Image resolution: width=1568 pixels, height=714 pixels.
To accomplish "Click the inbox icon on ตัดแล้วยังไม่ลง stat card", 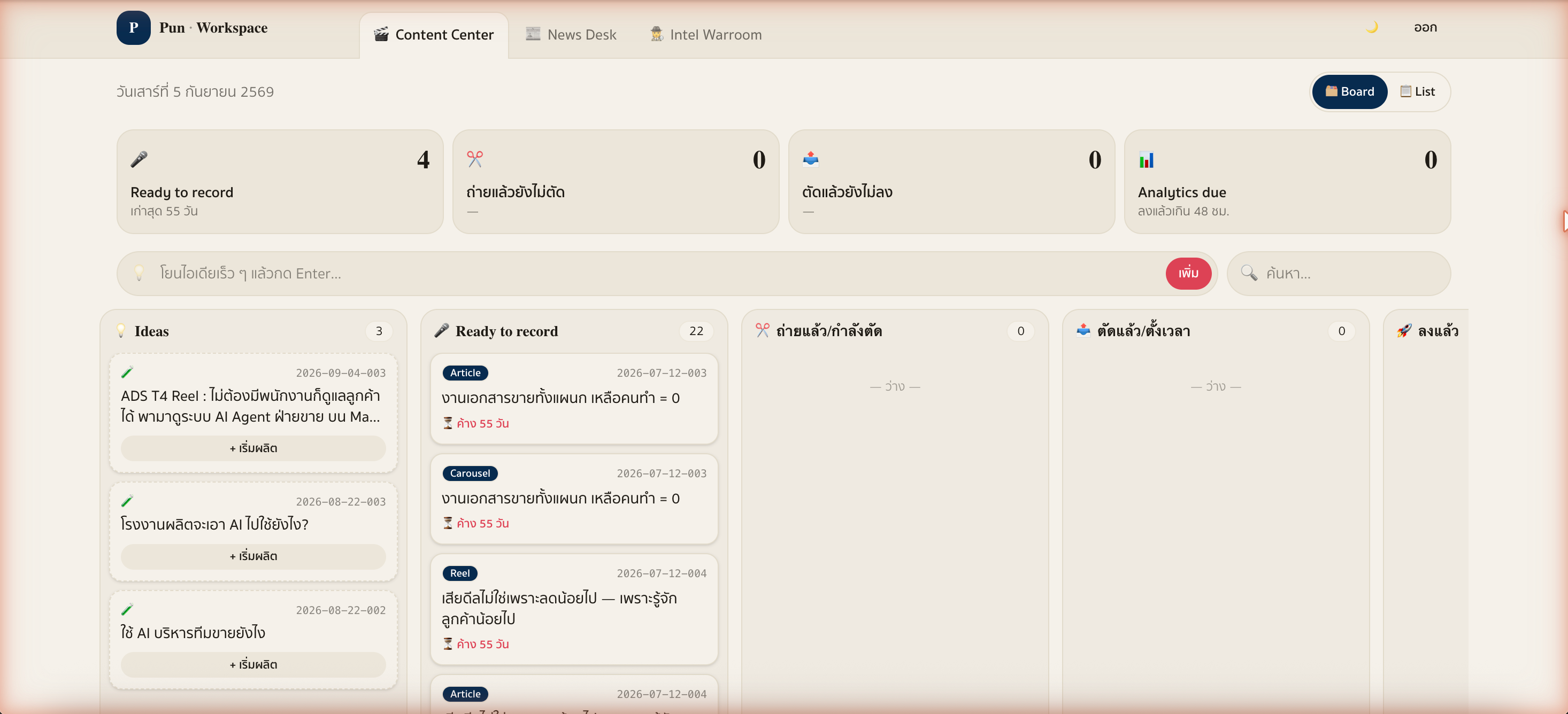I will (x=811, y=159).
